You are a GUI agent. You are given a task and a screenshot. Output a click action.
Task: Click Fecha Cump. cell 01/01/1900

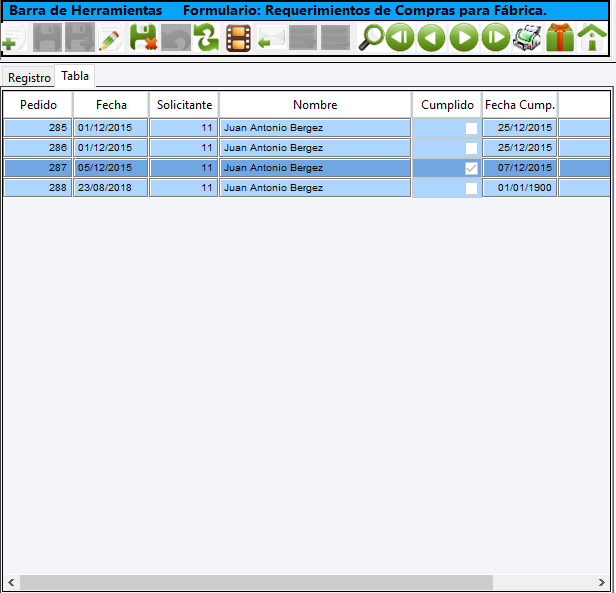520,188
